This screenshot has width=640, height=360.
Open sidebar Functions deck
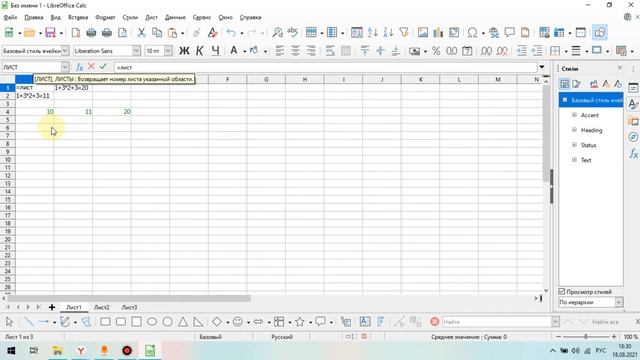633,154
